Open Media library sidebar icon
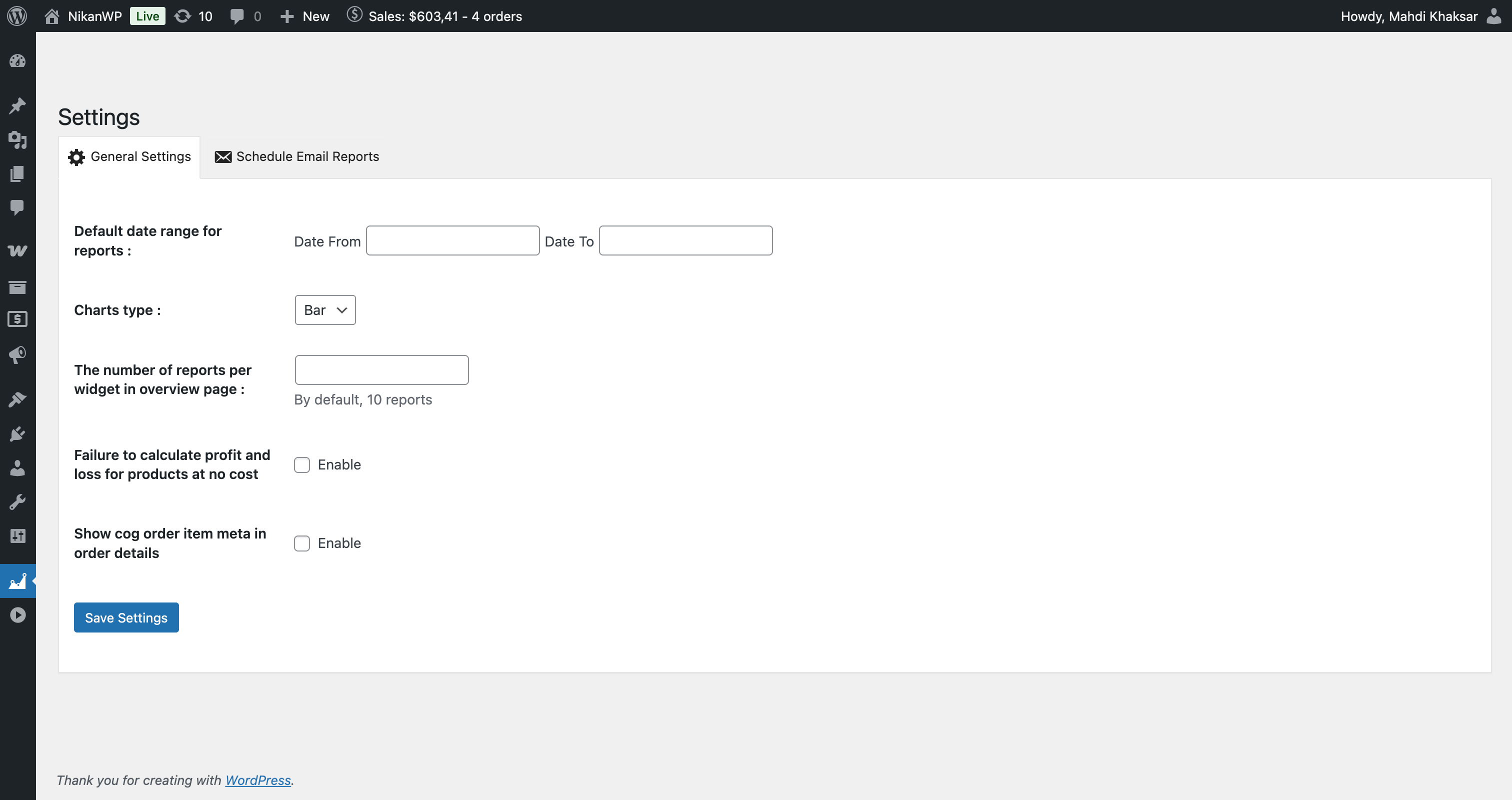 click(x=17, y=139)
